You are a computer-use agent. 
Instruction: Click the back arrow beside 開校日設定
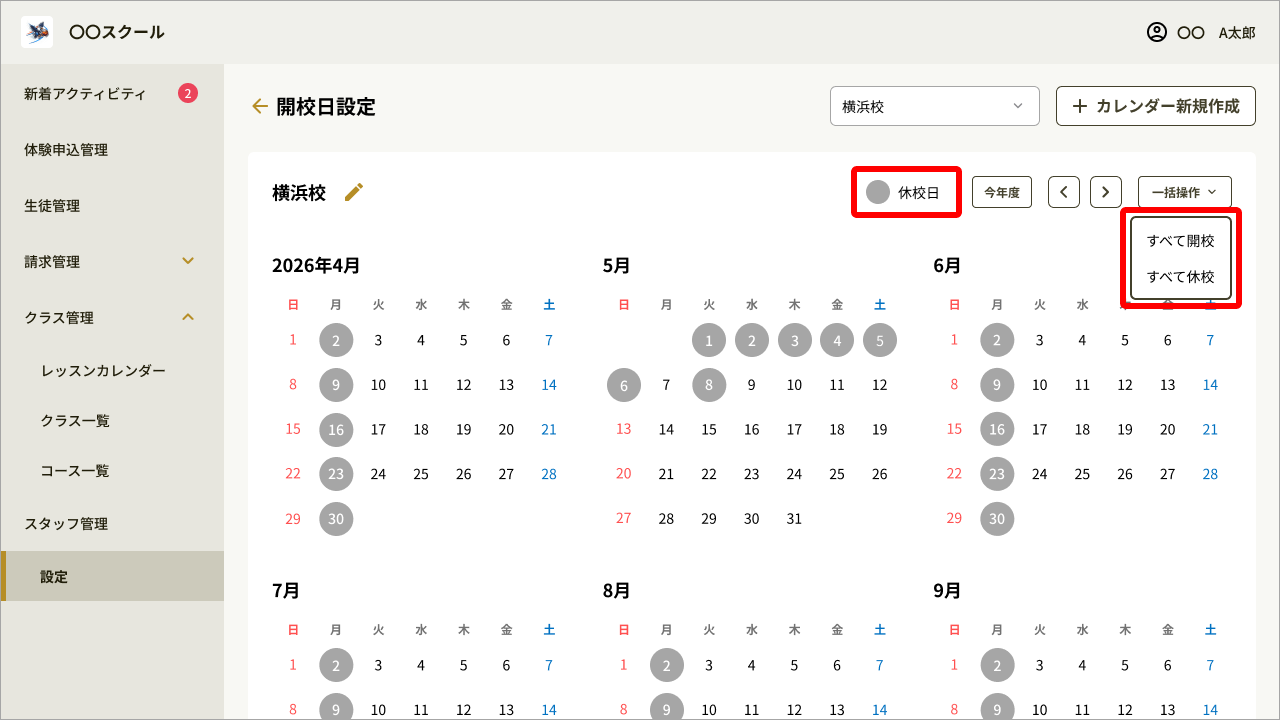click(260, 106)
